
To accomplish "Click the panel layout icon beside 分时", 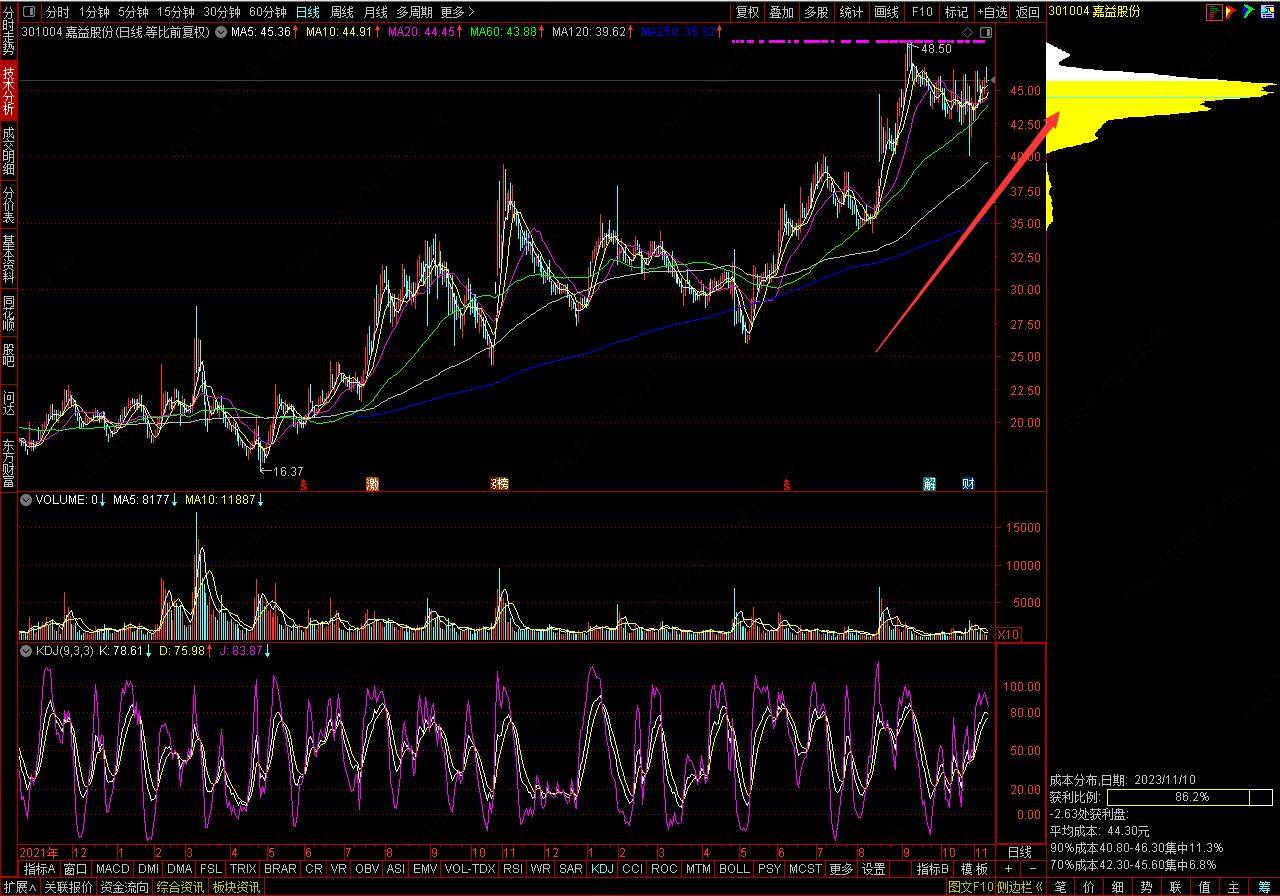I will (x=28, y=12).
